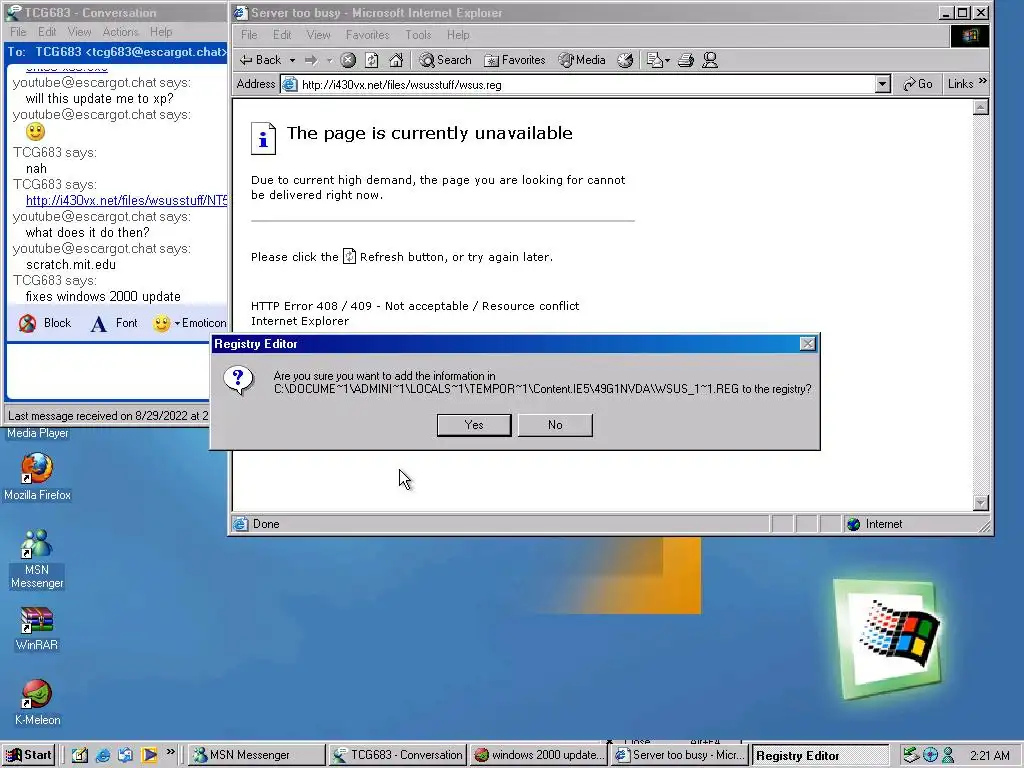The width and height of the screenshot is (1024, 768).
Task: Click the network connection tray icon
Action: pos(911,756)
